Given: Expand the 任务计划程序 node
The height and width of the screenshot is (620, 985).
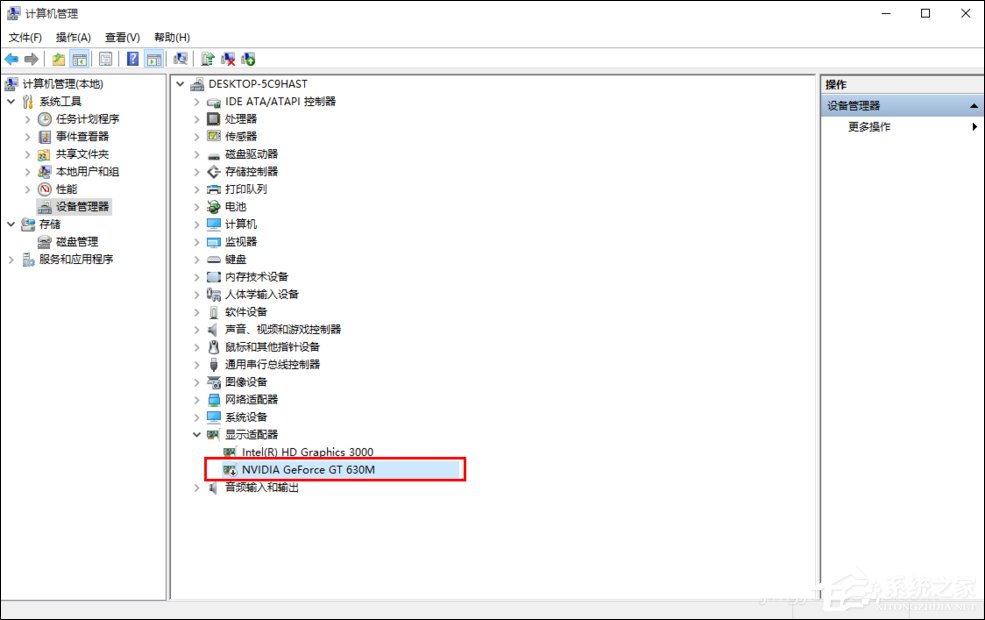Looking at the screenshot, I should pyautogui.click(x=28, y=119).
